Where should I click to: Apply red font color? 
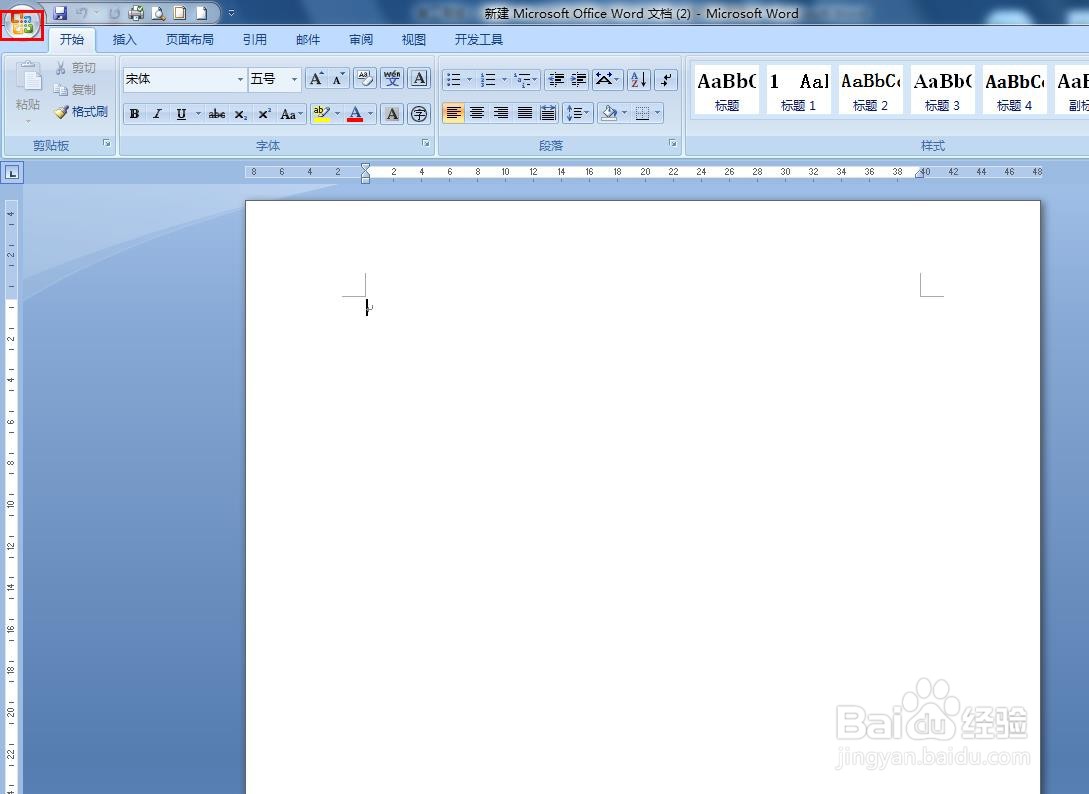tap(355, 114)
